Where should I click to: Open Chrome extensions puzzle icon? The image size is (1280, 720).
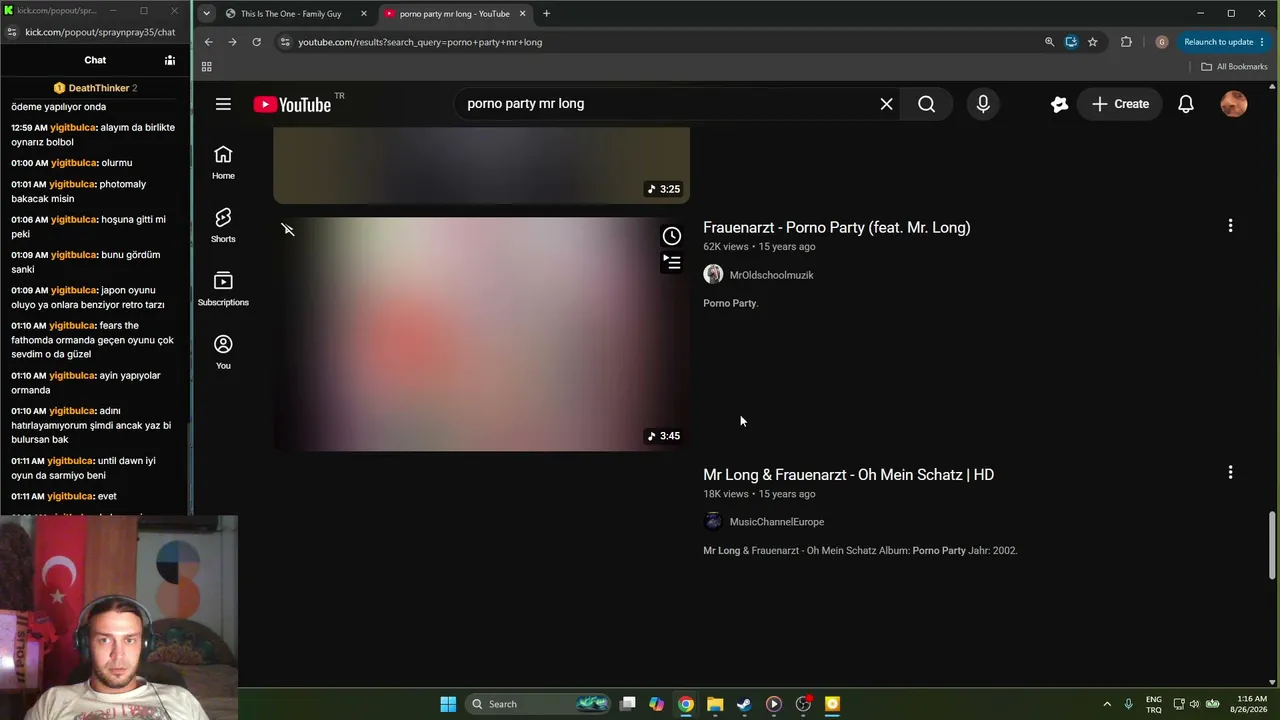click(1126, 42)
